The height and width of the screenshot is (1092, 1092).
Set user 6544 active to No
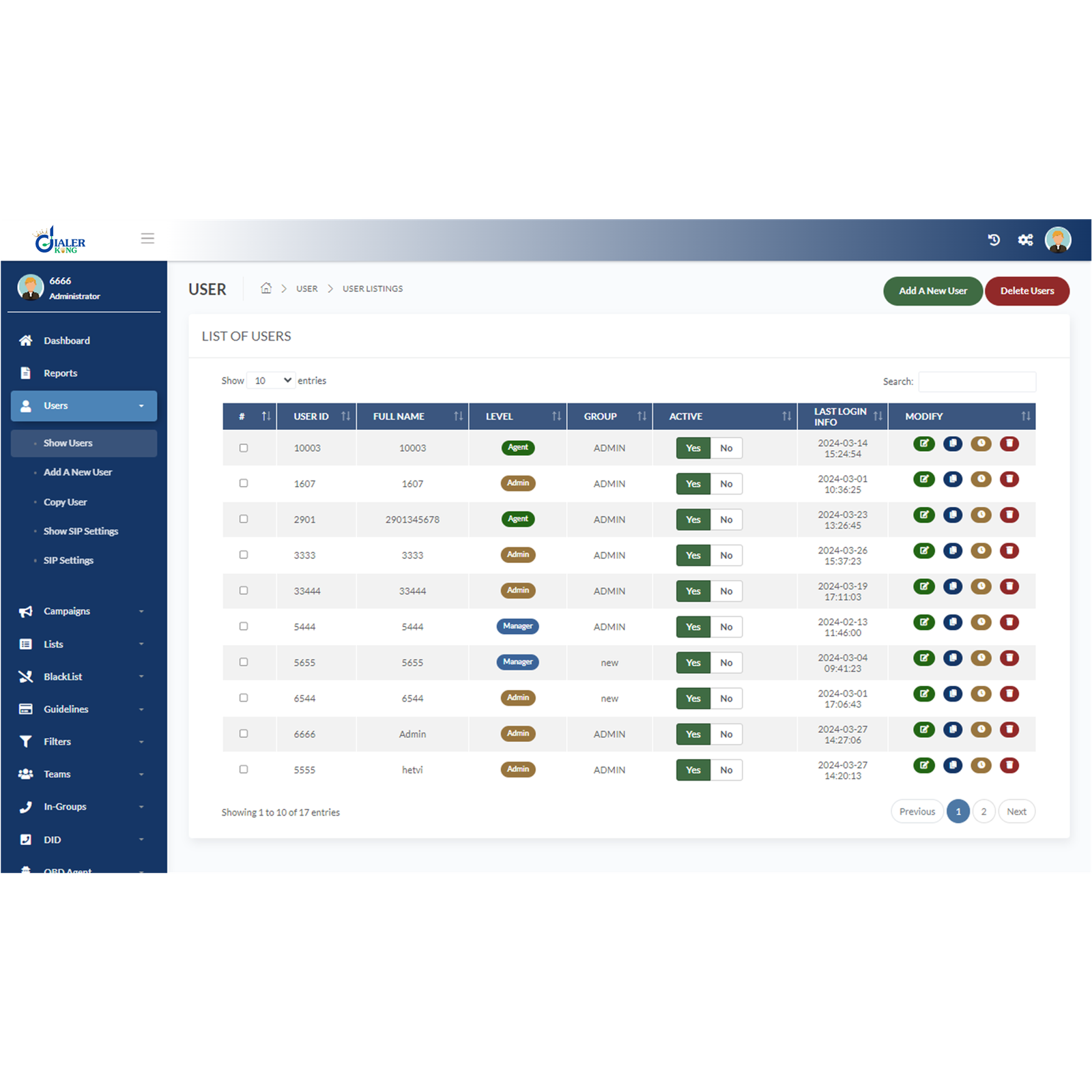pos(726,698)
